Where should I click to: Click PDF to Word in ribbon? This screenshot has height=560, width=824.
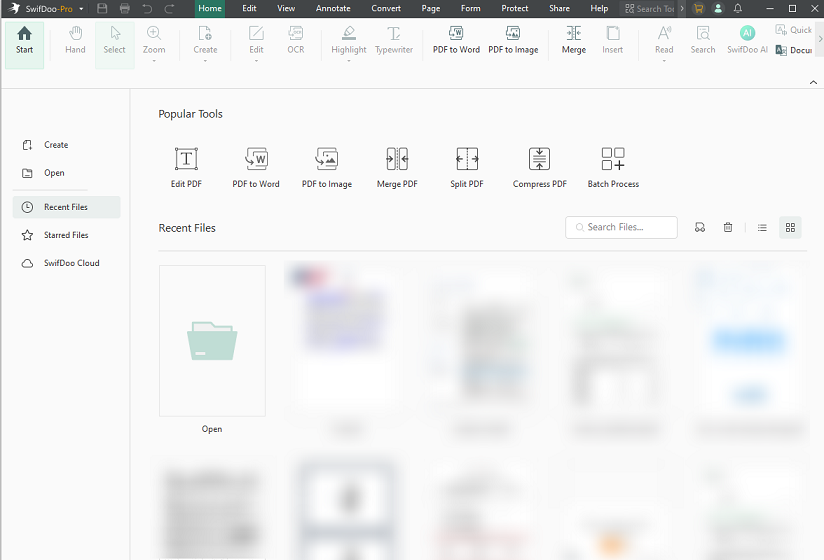tap(456, 41)
